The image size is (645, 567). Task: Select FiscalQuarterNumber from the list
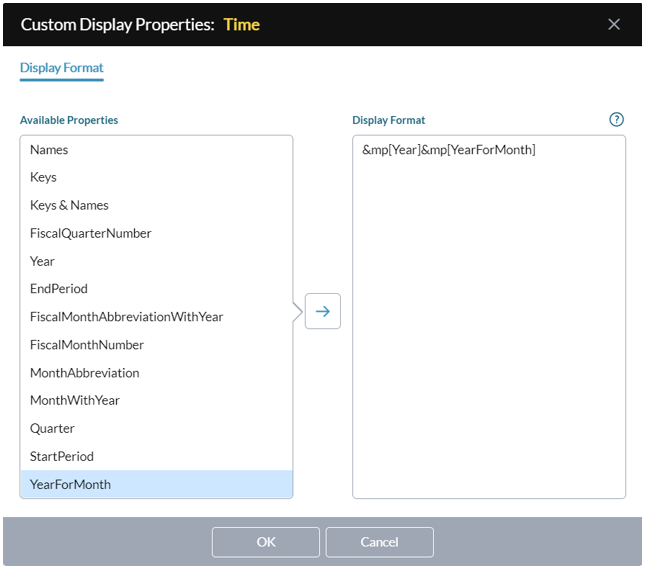[156, 233]
